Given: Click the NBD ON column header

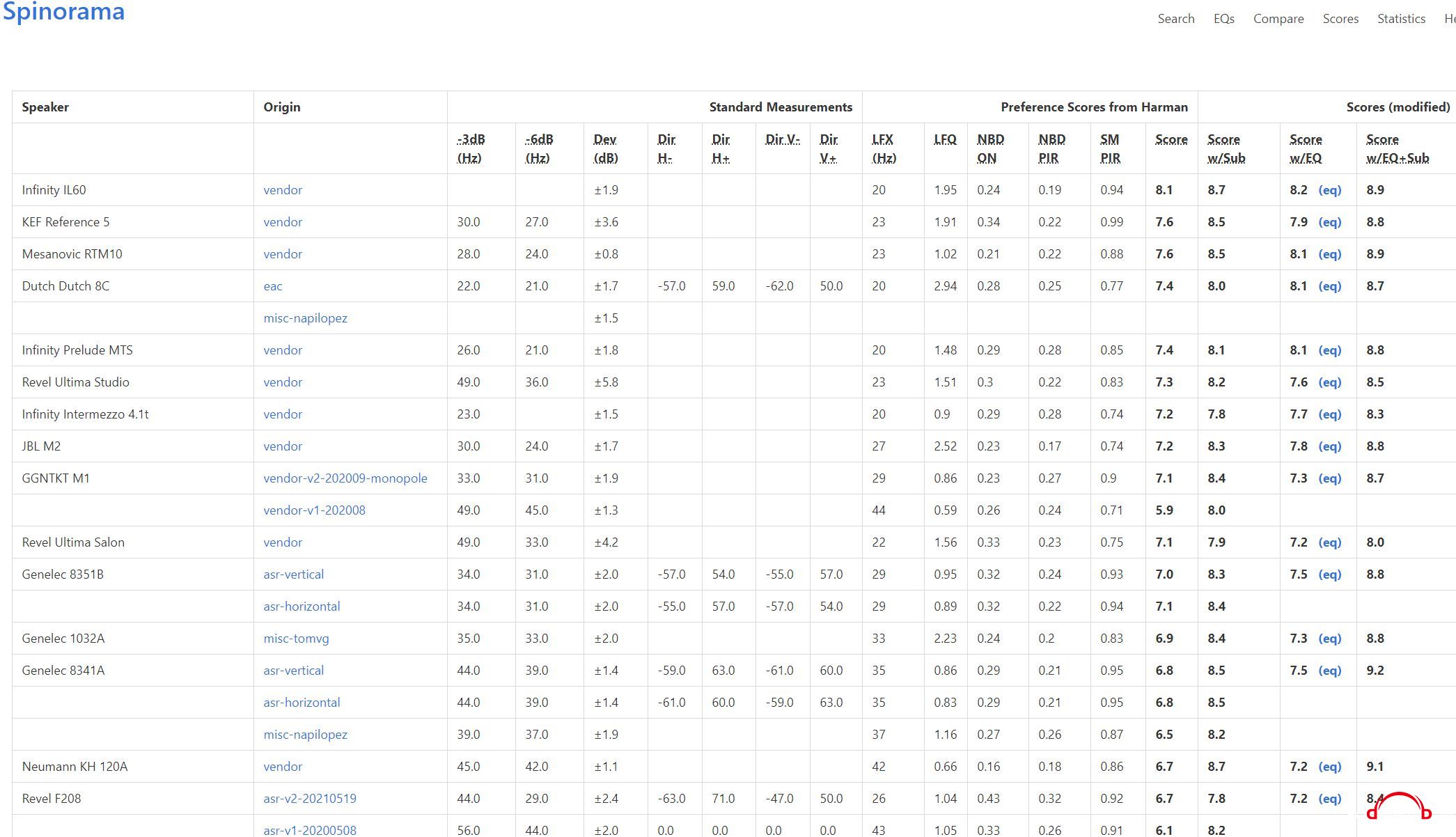Looking at the screenshot, I should click(990, 148).
